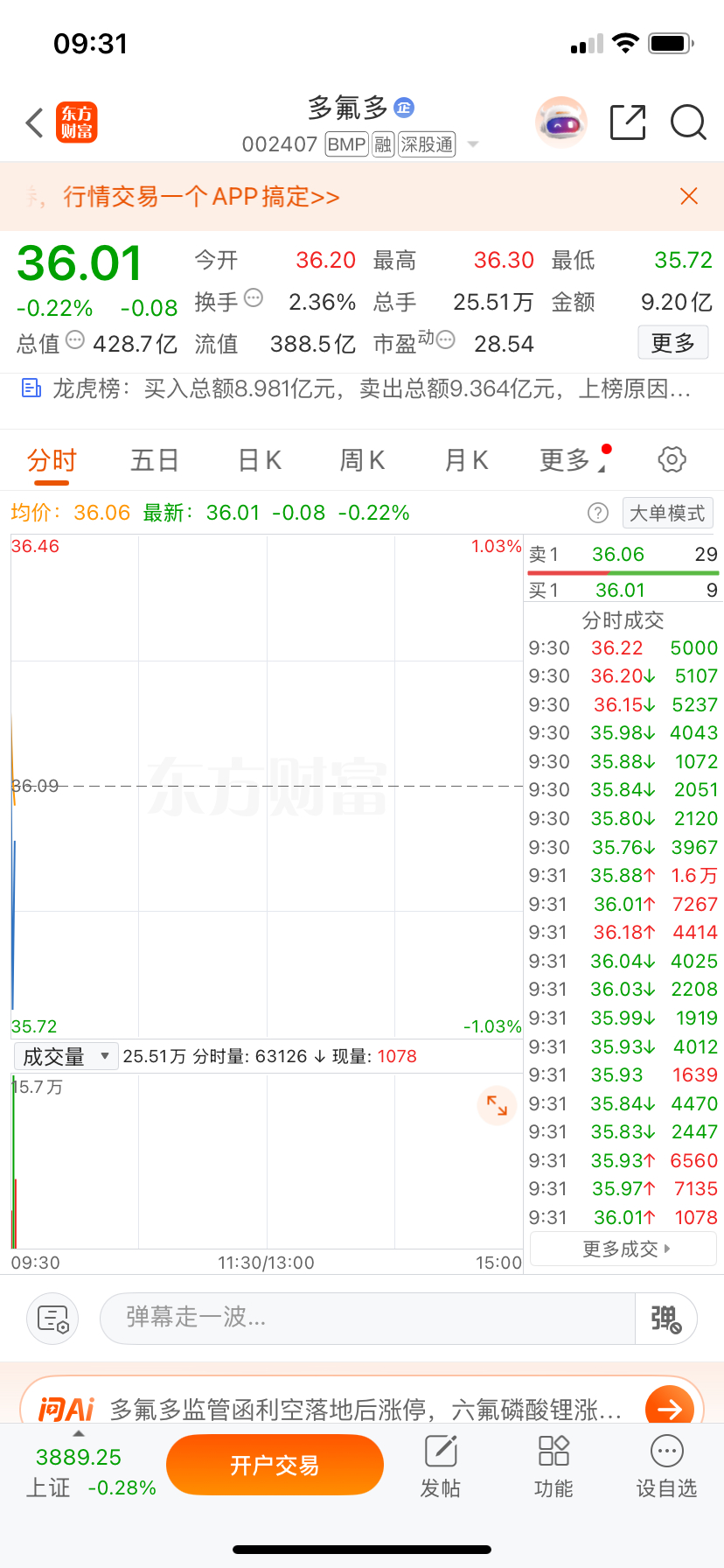
Task: Tap 更多成交 to view more trades
Action: [623, 1249]
